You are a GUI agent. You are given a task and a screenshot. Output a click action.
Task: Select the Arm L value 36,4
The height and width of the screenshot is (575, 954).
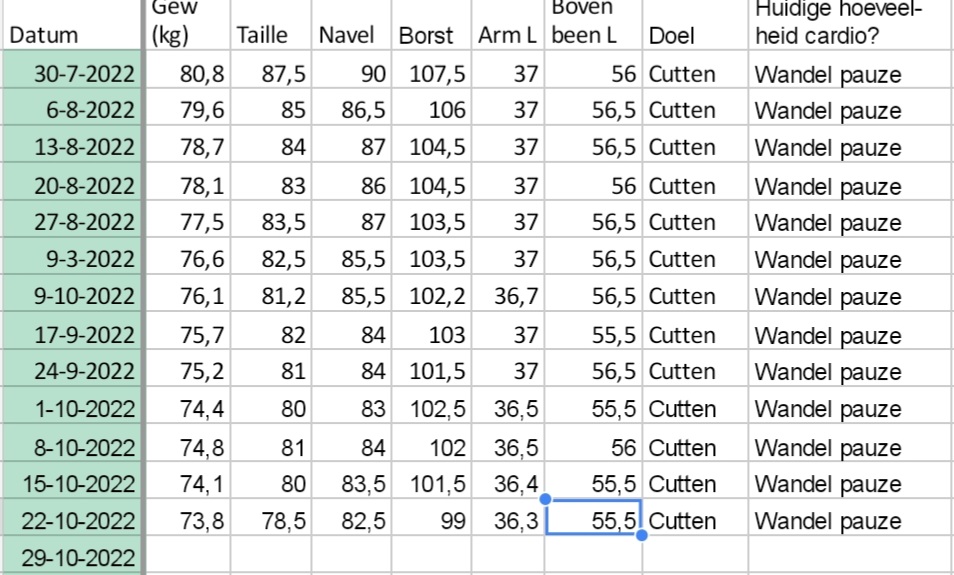(508, 484)
